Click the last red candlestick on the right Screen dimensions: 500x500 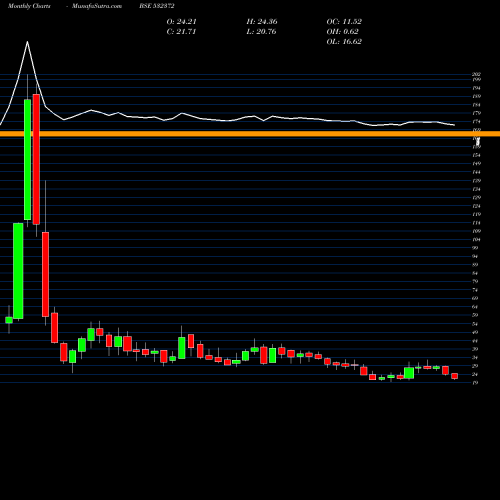tap(455, 376)
